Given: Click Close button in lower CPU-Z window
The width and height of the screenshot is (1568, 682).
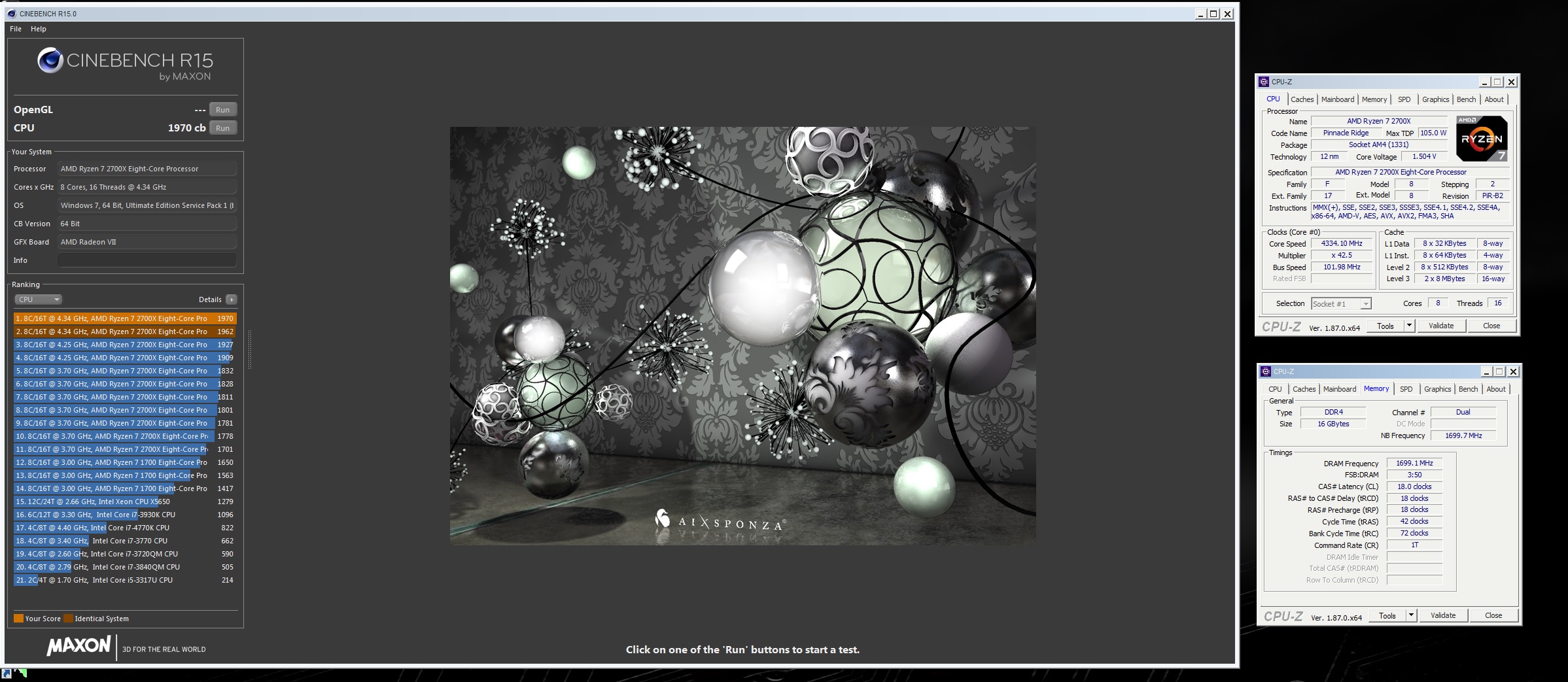Looking at the screenshot, I should [x=1493, y=615].
